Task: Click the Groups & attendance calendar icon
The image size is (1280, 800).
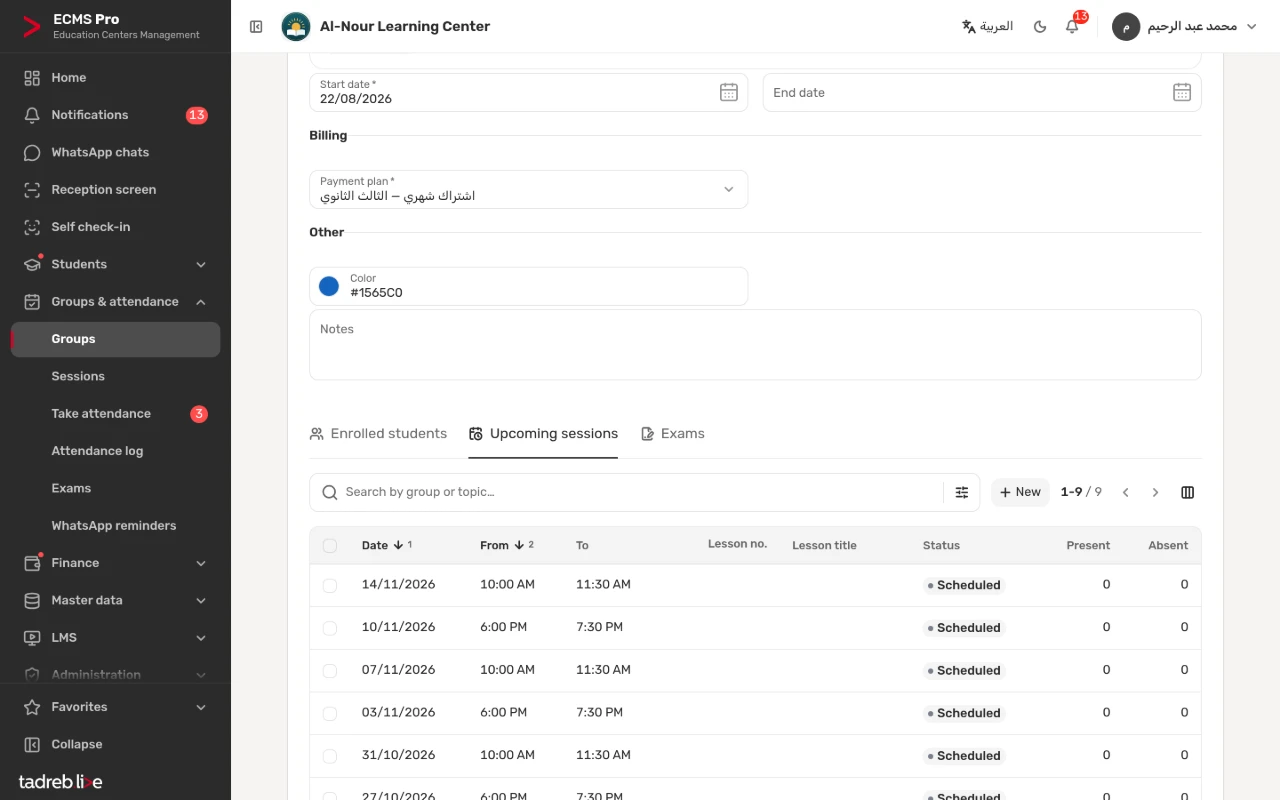Action: [x=32, y=302]
